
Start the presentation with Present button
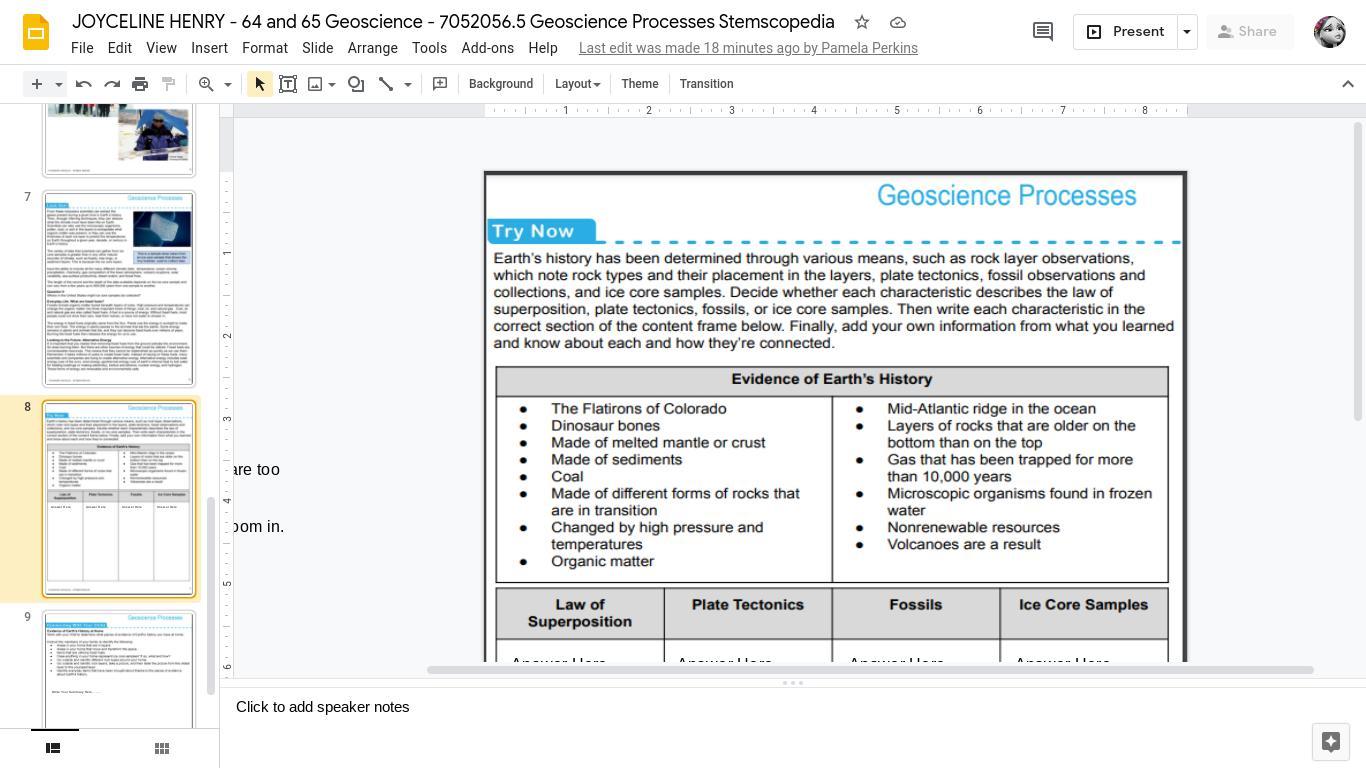coord(1126,32)
